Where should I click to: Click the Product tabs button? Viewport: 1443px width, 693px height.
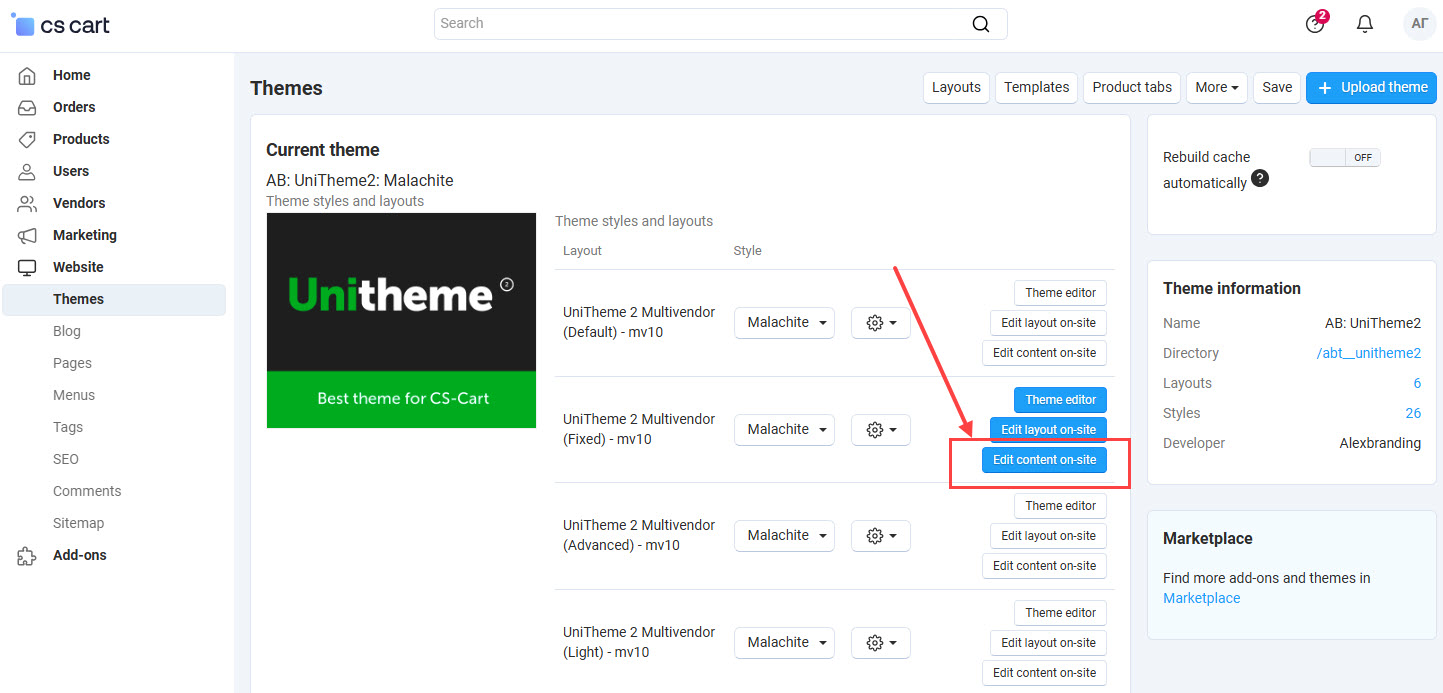1132,87
